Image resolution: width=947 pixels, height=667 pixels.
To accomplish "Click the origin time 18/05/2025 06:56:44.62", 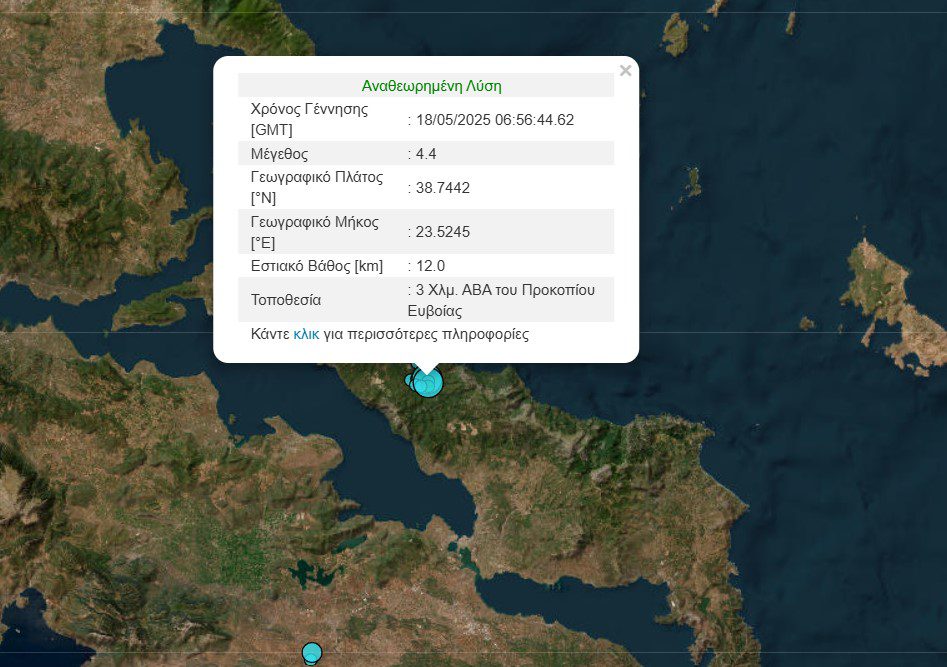I will [x=494, y=120].
